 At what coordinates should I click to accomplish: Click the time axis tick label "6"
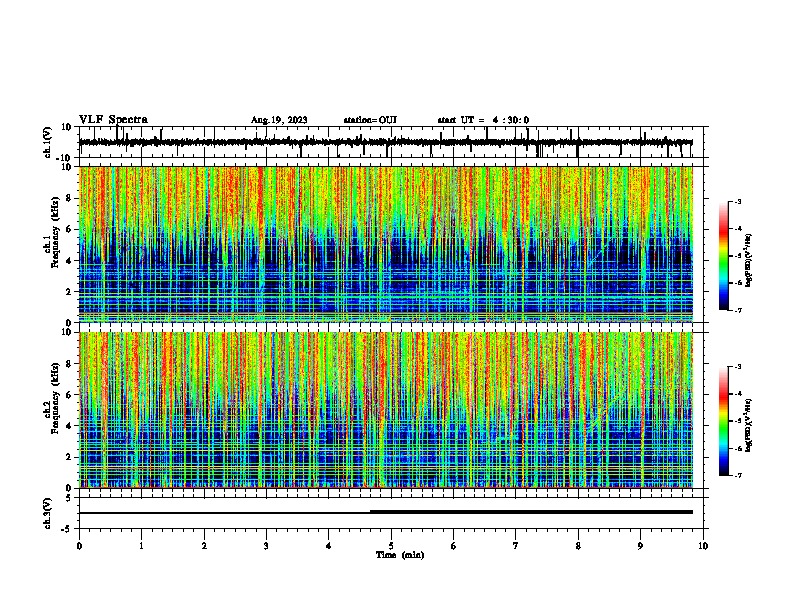click(454, 546)
